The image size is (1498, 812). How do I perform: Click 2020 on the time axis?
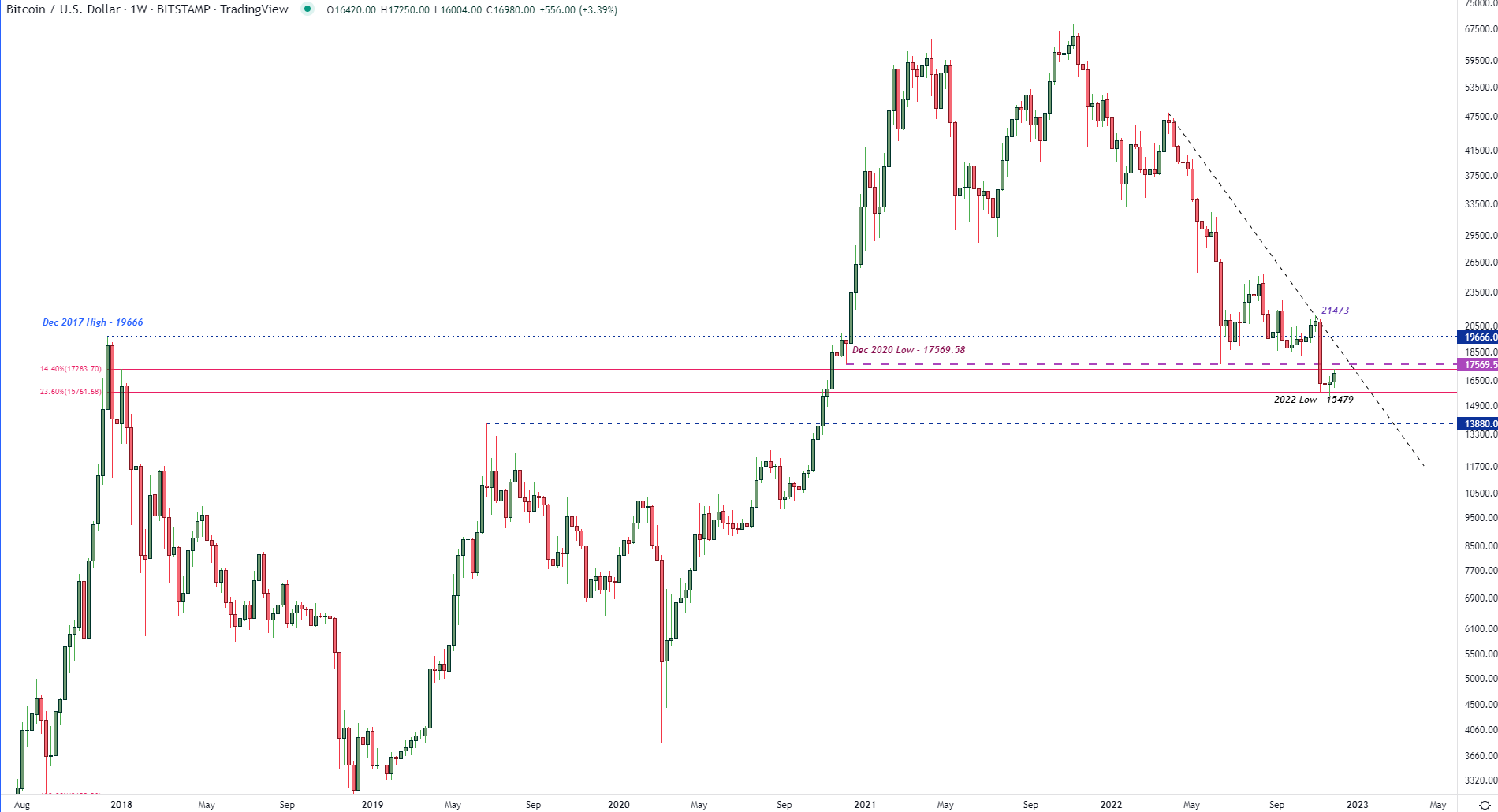[619, 805]
